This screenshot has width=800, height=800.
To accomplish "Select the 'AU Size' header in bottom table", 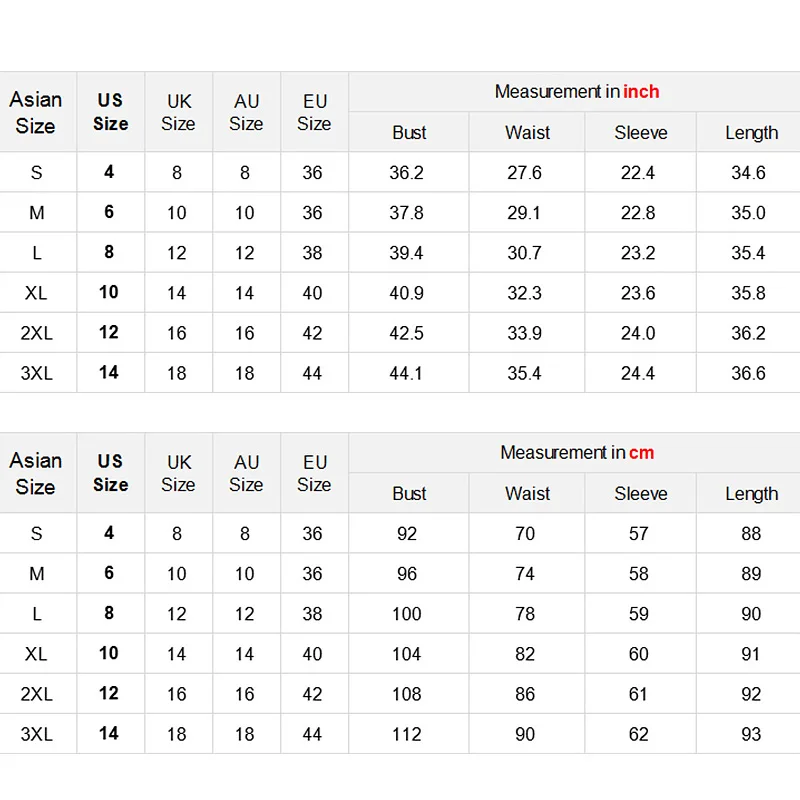I will click(x=246, y=473).
